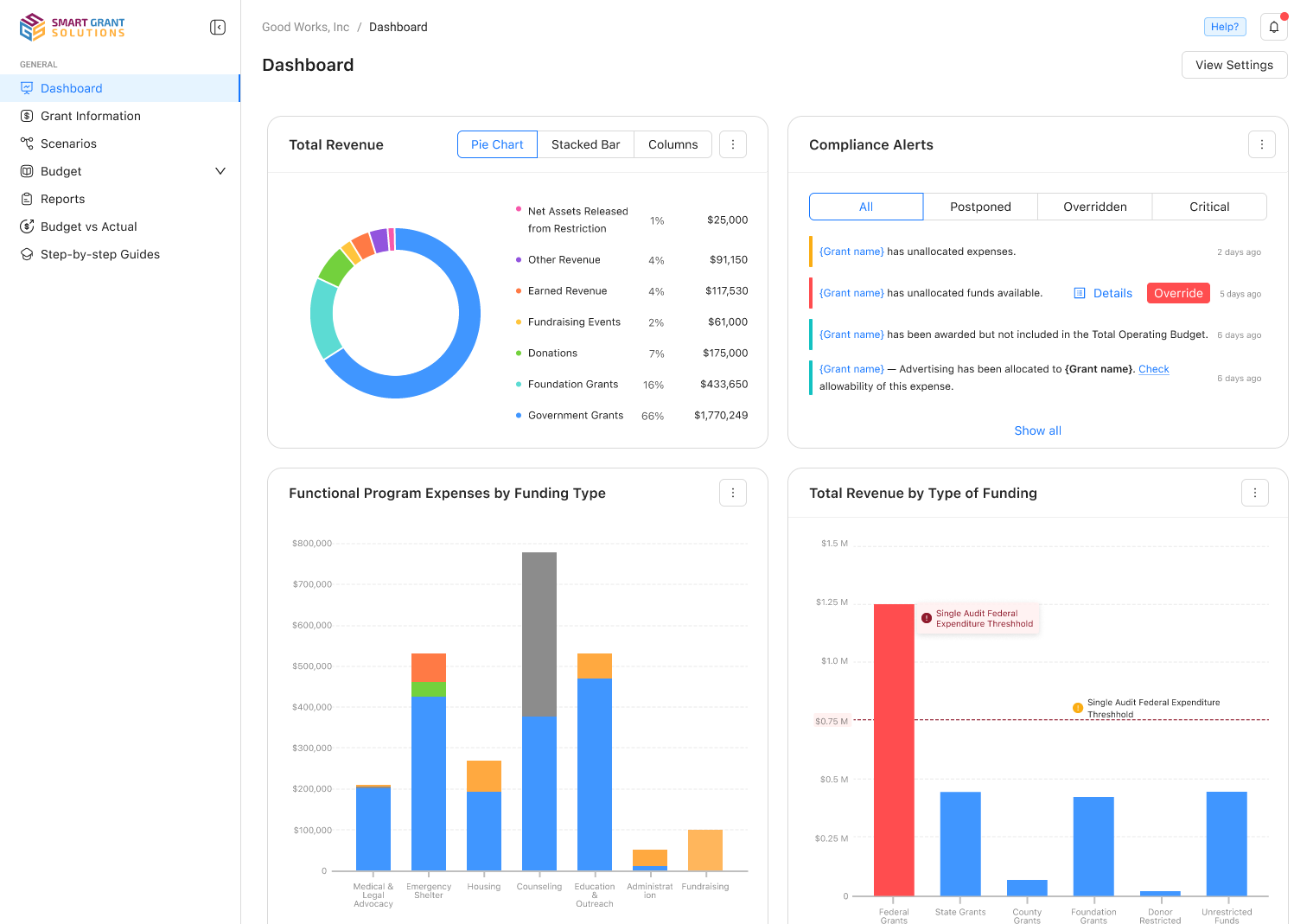
Task: Show Postponed compliance alerts tab
Action: [x=980, y=207]
